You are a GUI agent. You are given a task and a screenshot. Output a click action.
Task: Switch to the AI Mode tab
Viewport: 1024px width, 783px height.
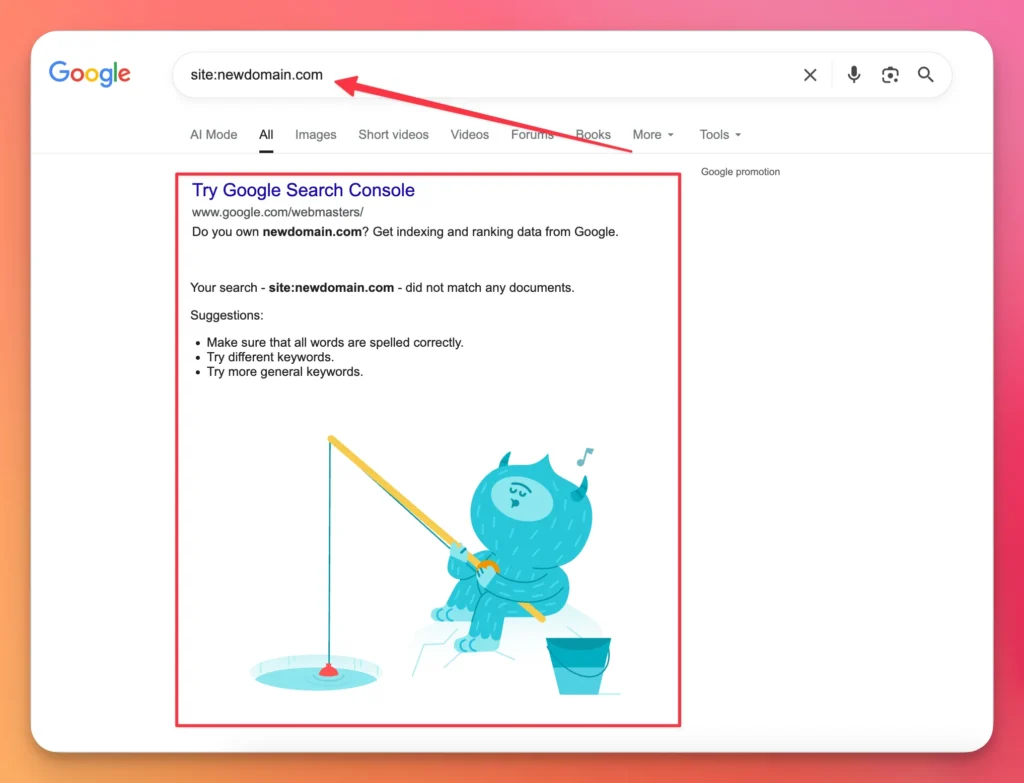[x=214, y=134]
